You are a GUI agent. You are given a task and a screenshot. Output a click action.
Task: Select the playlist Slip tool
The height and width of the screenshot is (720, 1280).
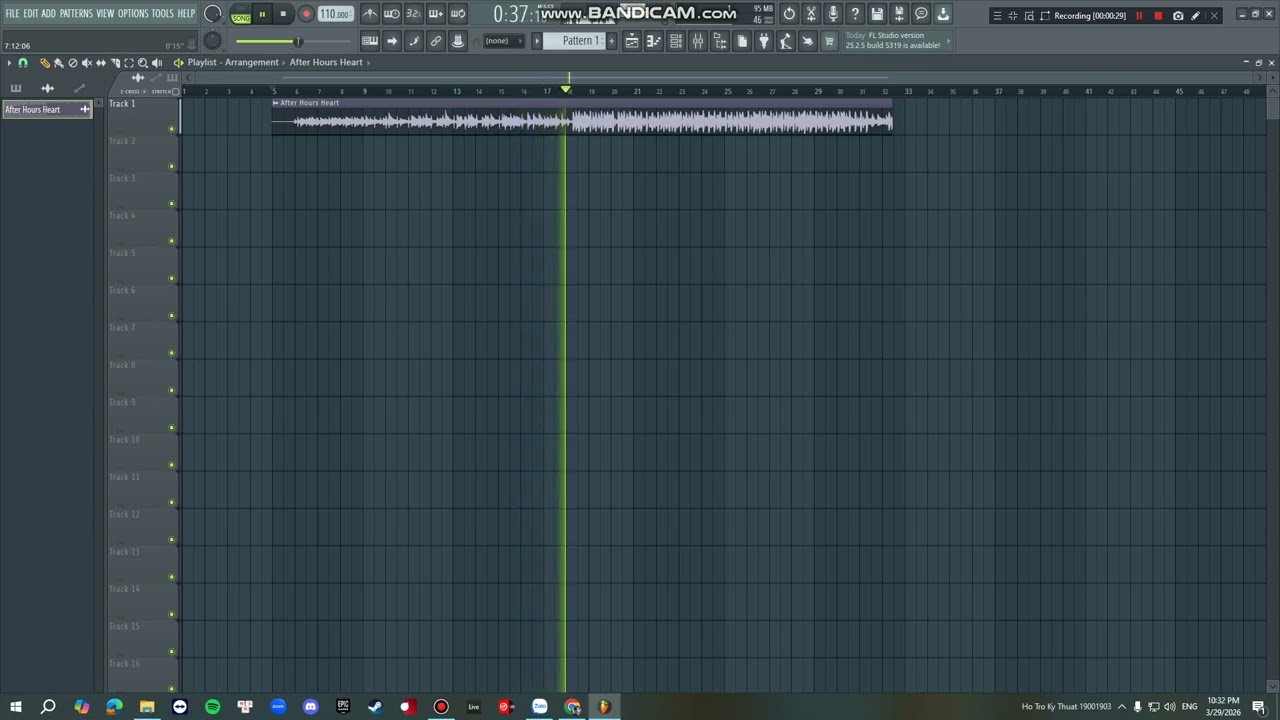[x=101, y=63]
